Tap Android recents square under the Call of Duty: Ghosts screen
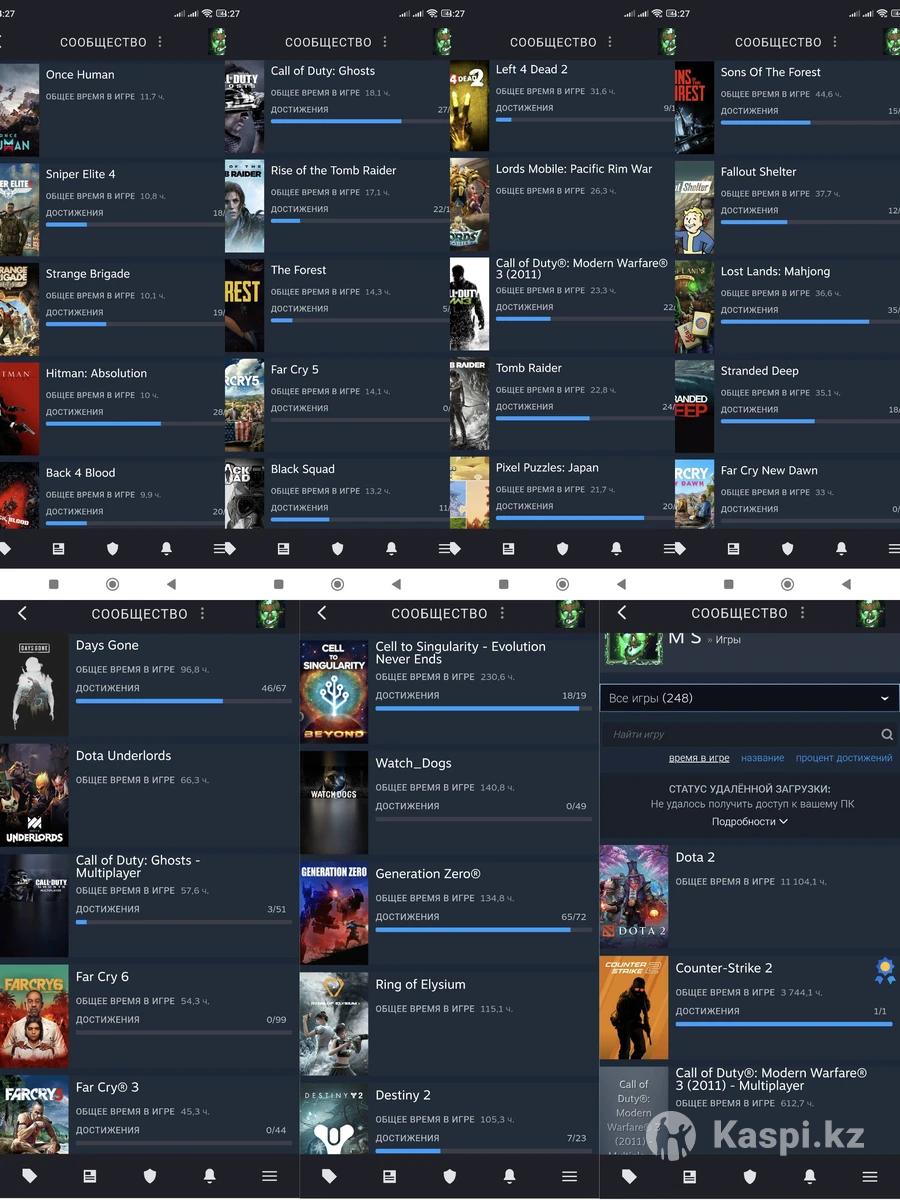This screenshot has width=900, height=1200. [278, 584]
